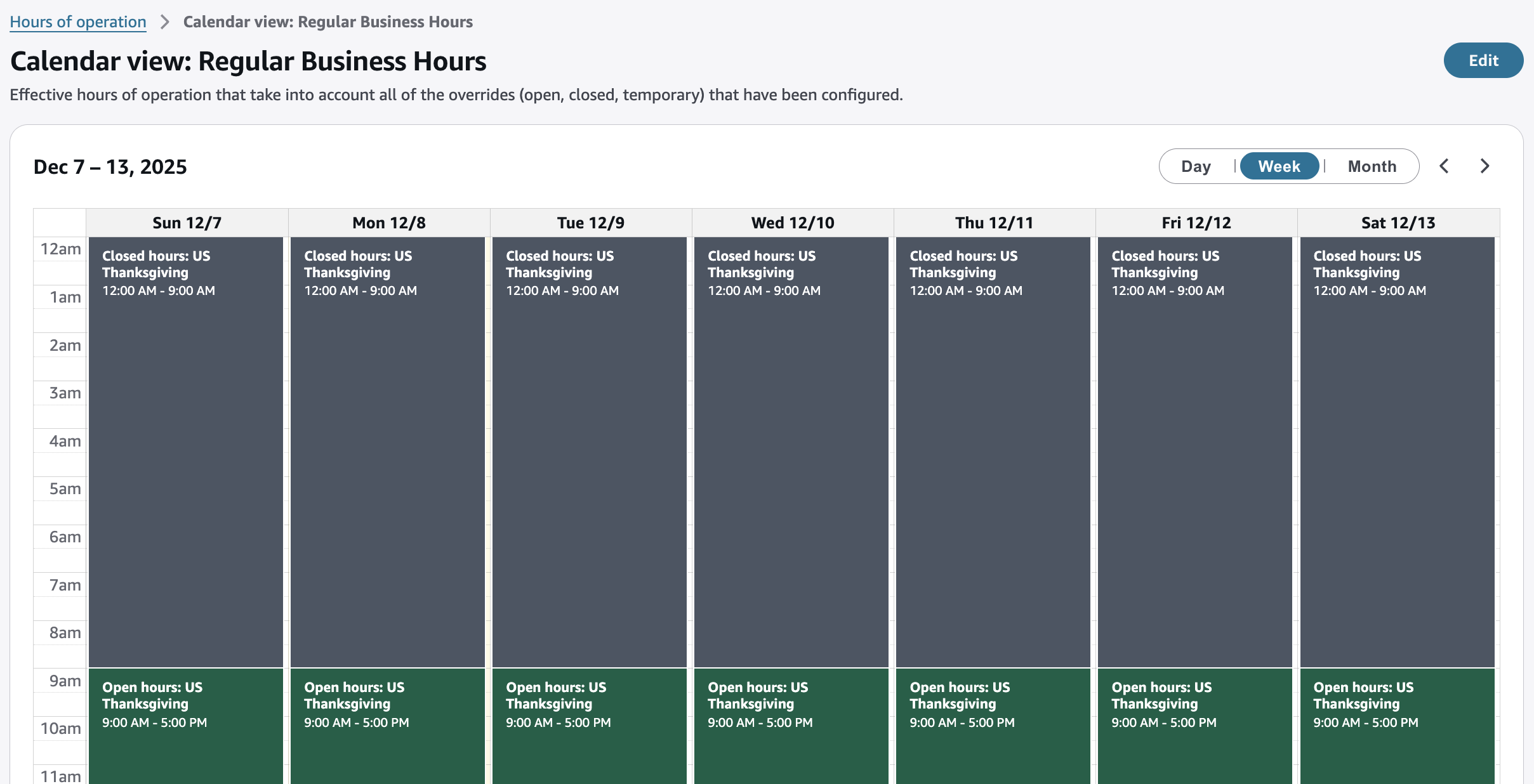Click the Calendar view breadcrumb label
This screenshot has height=784, width=1534.
coord(327,22)
